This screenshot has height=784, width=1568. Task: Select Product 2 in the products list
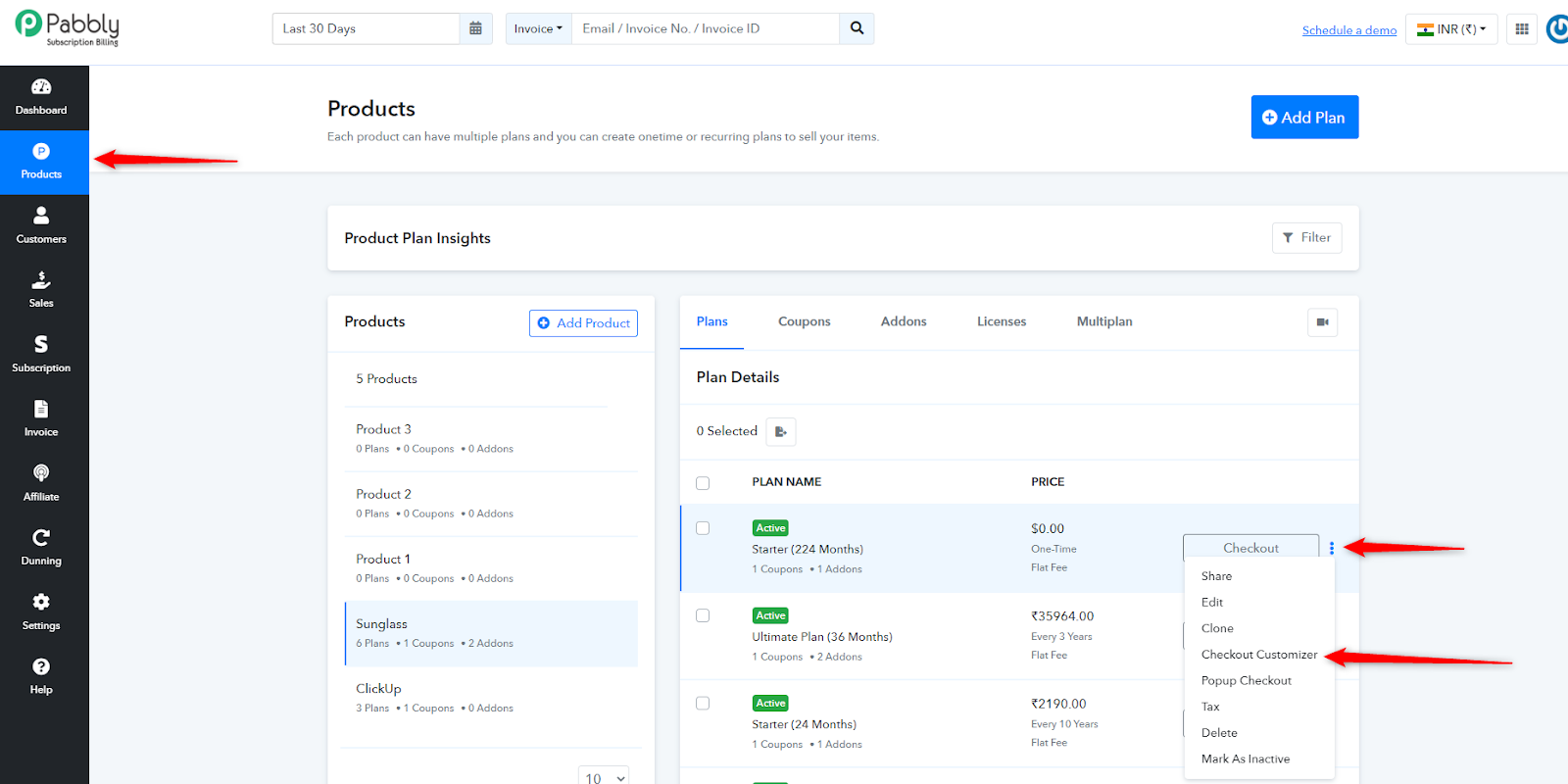click(x=491, y=504)
